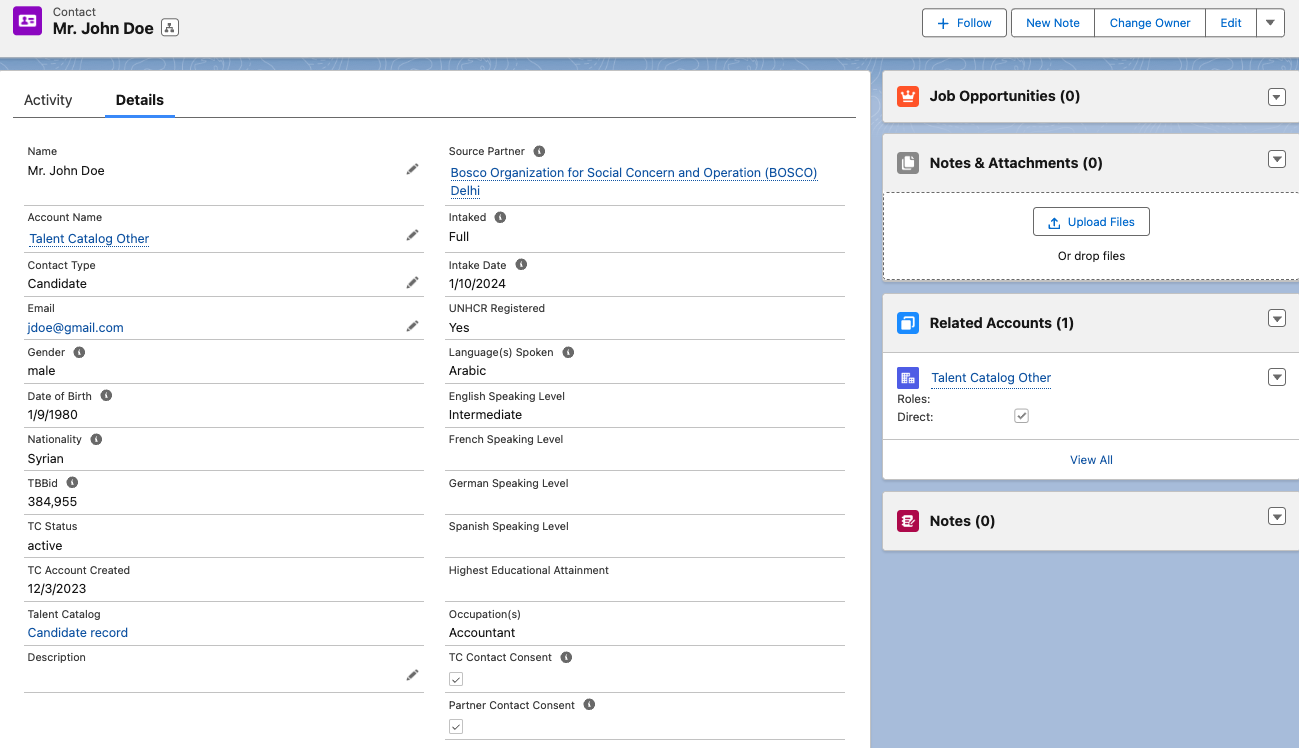Viewport: 1299px width, 748px height.
Task: Open the row actions dropdown for Talent Catalog Other
Action: coord(1277,377)
